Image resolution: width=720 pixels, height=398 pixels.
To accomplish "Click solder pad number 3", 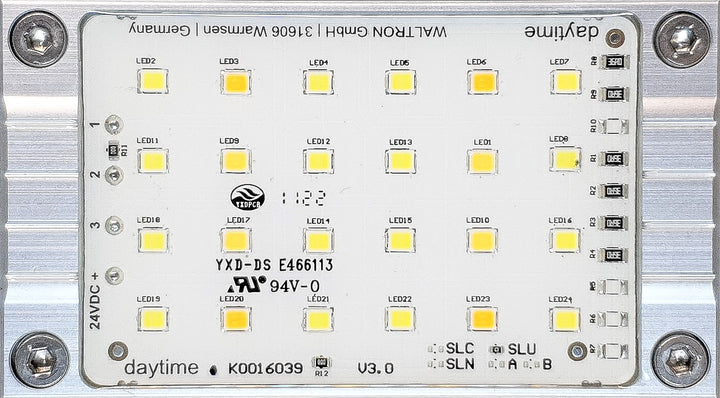I will [x=114, y=225].
